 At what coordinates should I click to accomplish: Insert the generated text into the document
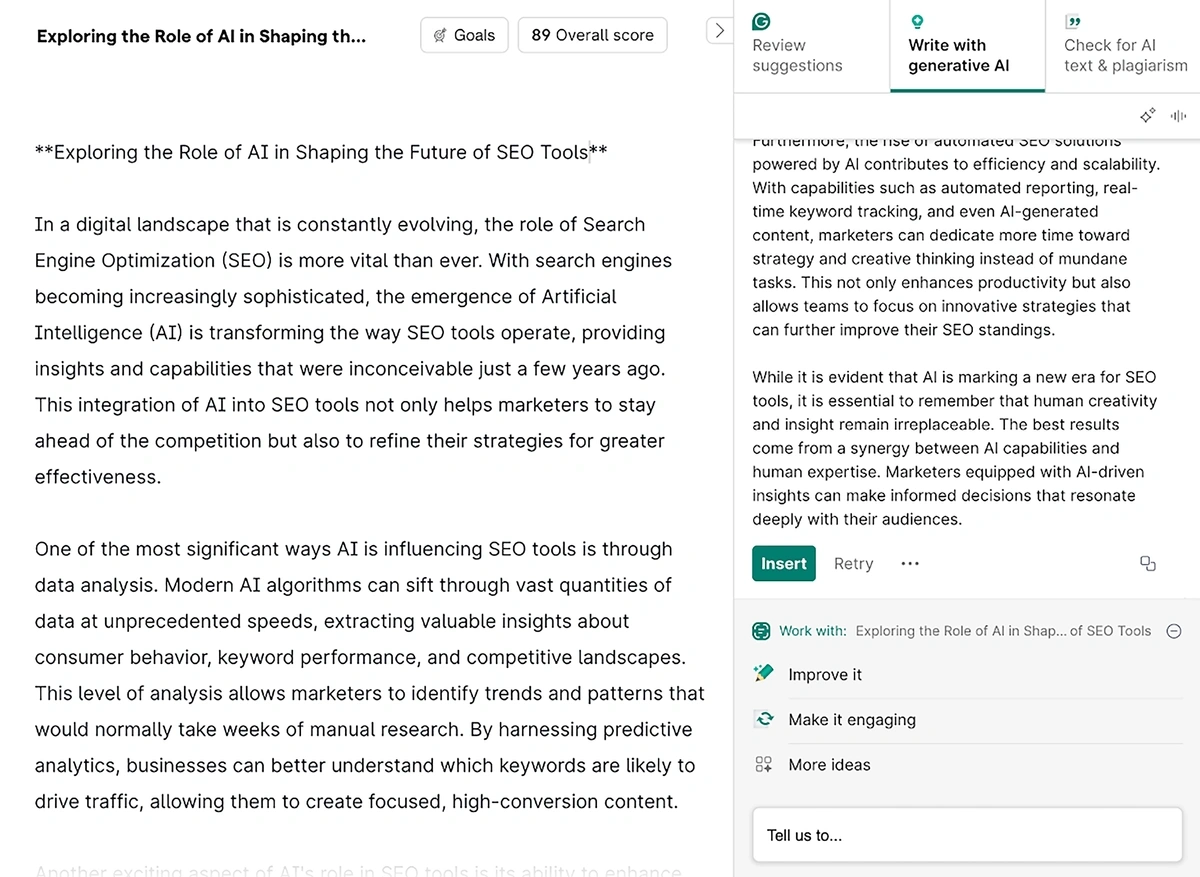[x=784, y=564]
